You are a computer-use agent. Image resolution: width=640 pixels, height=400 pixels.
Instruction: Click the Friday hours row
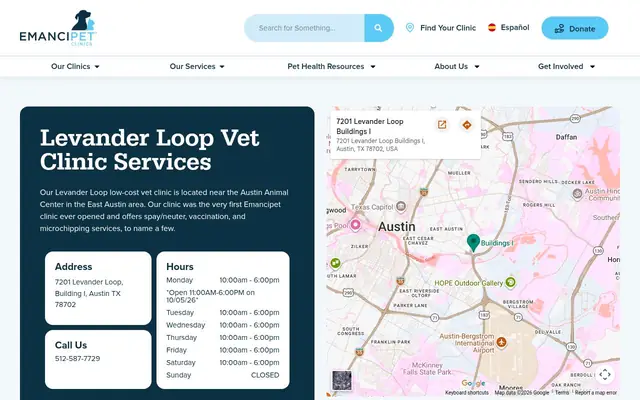223,350
